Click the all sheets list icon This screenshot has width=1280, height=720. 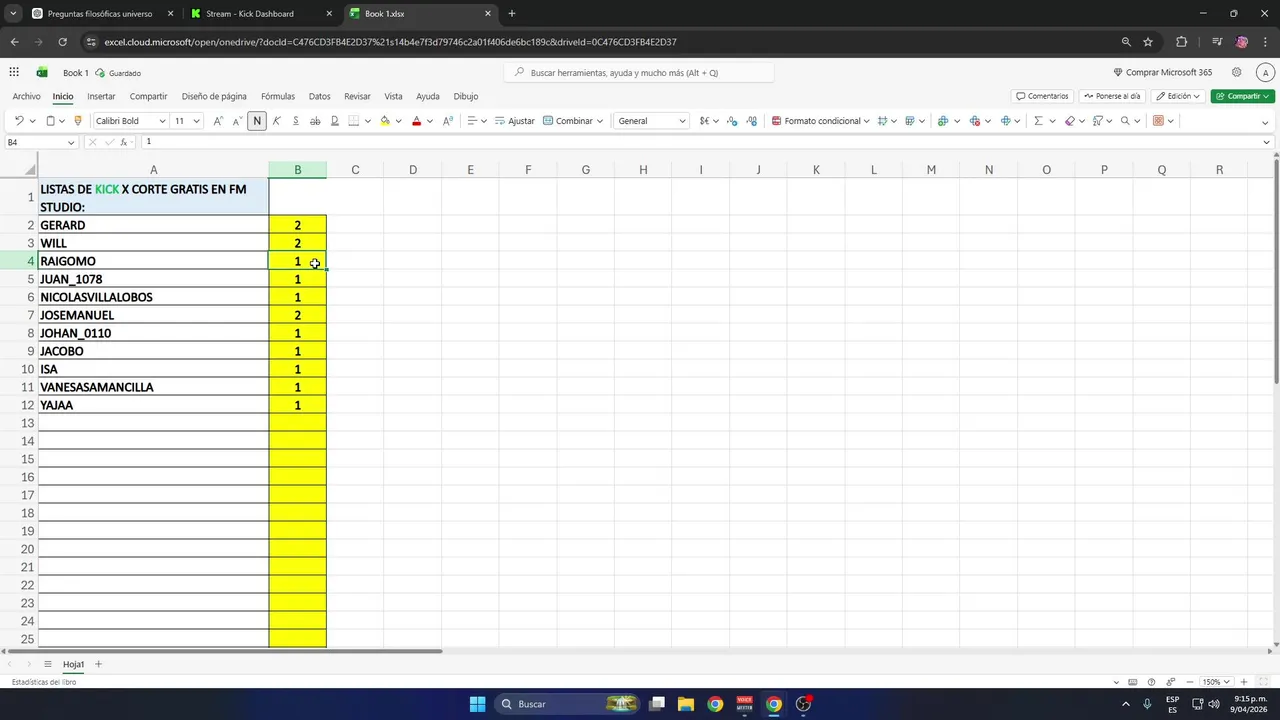tap(47, 664)
